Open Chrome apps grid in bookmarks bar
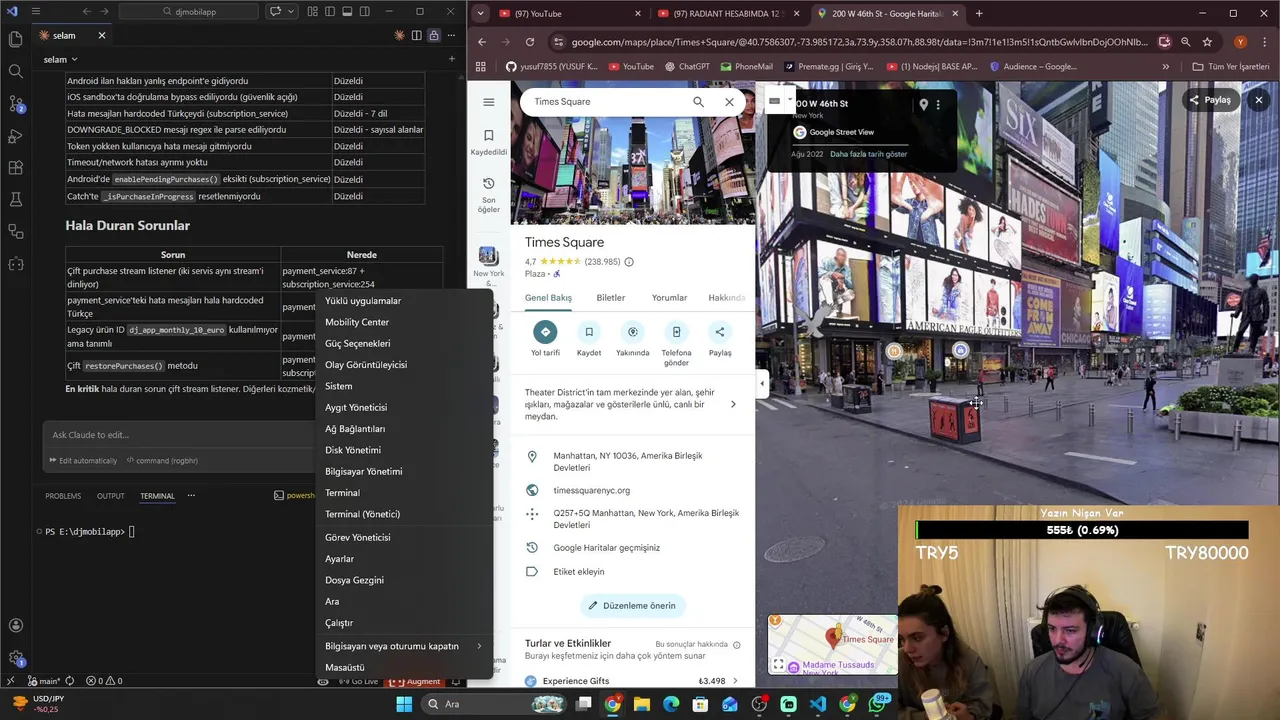This screenshot has height=720, width=1280. [x=481, y=67]
